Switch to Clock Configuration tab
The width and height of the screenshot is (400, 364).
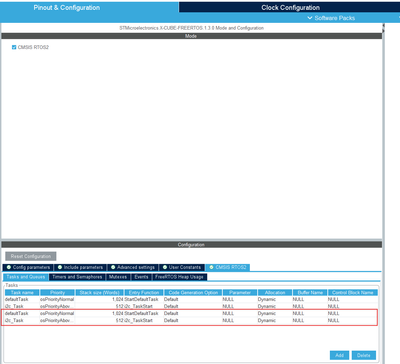[x=290, y=8]
